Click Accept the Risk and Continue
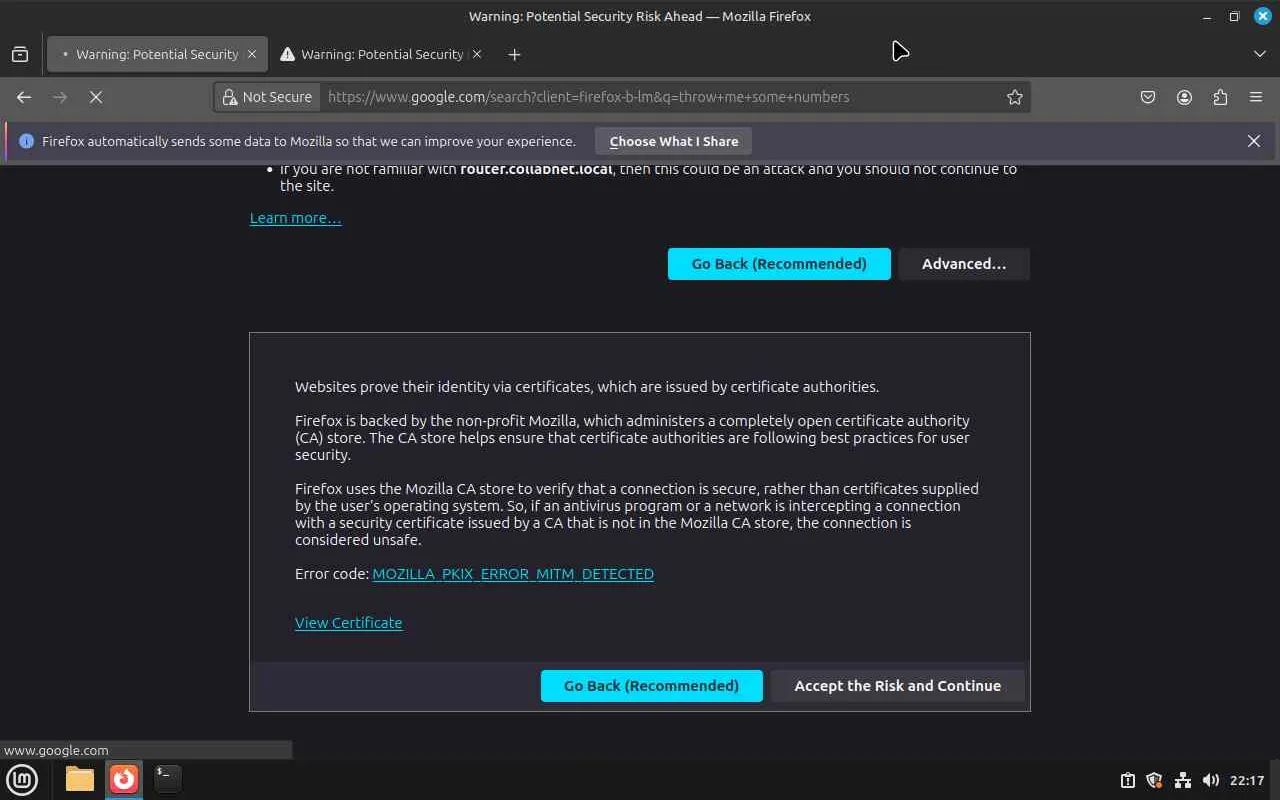1280x800 pixels. [898, 686]
